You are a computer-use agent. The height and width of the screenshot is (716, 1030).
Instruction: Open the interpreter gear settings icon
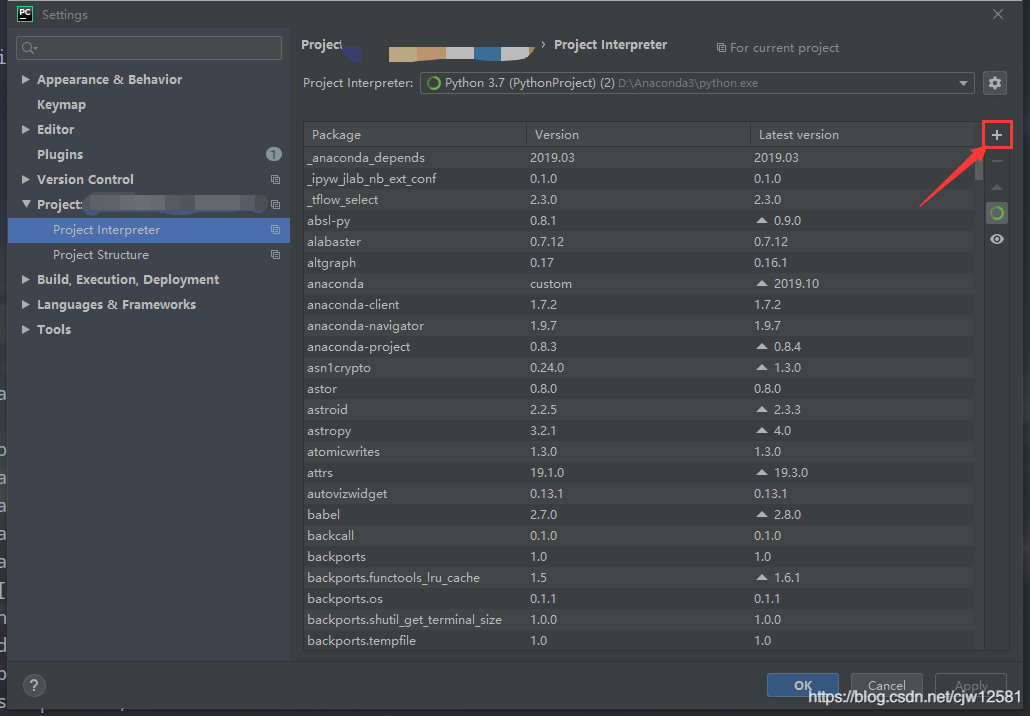995,83
